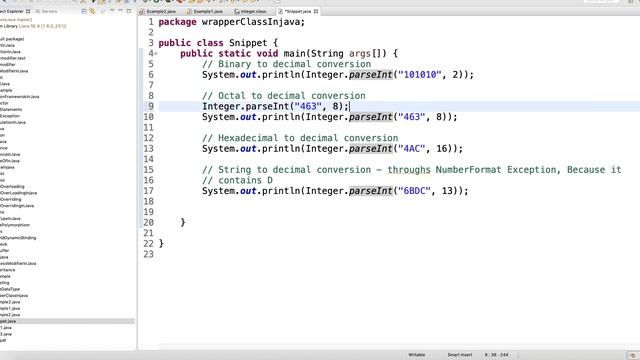The height and width of the screenshot is (360, 640).
Task: Click the underlined word throughs in comment
Action: (409, 170)
